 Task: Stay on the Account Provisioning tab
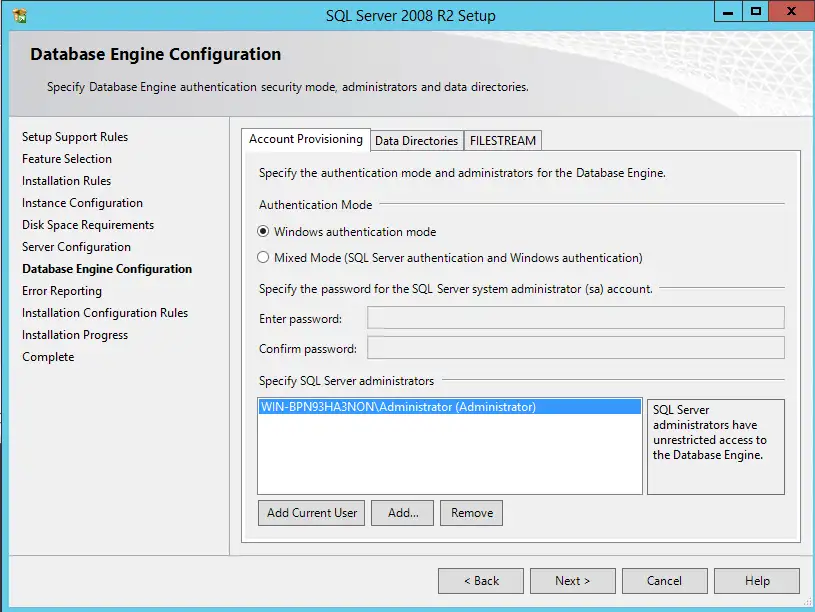(305, 140)
